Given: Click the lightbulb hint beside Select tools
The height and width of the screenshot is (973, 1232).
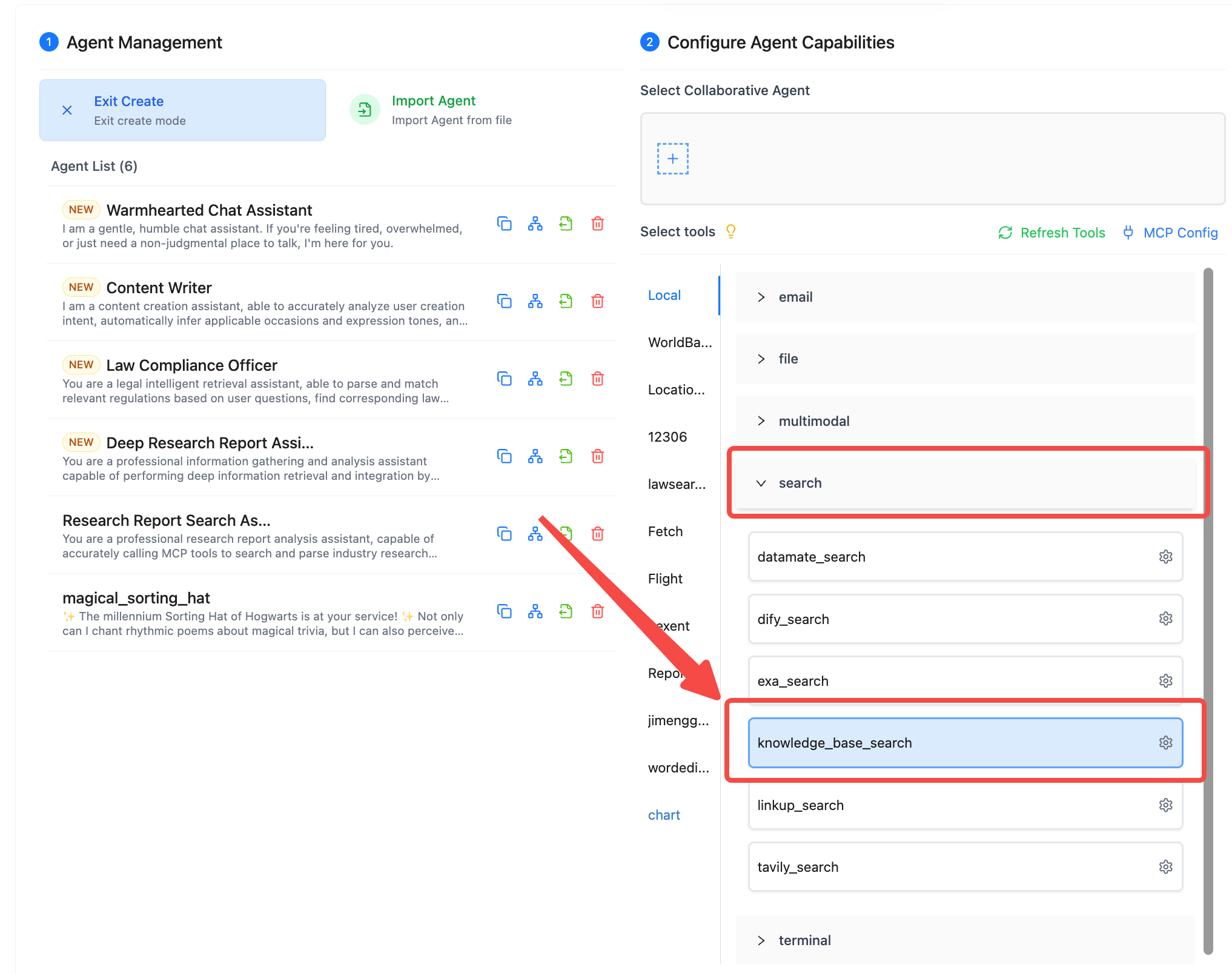Looking at the screenshot, I should pos(730,231).
